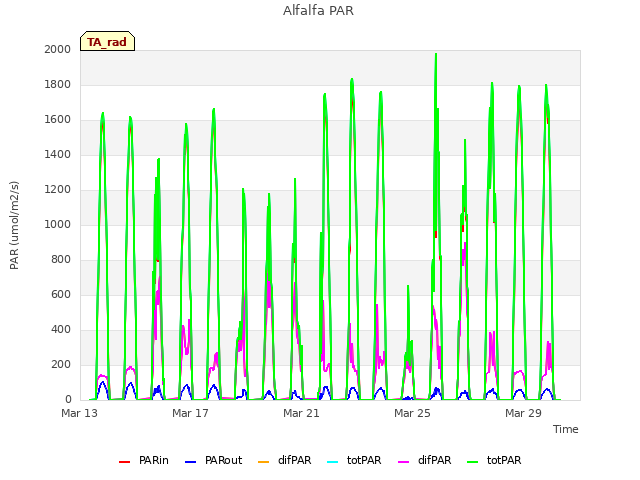Click the 1800 y-axis label
The image size is (640, 480).
[x=58, y=84]
